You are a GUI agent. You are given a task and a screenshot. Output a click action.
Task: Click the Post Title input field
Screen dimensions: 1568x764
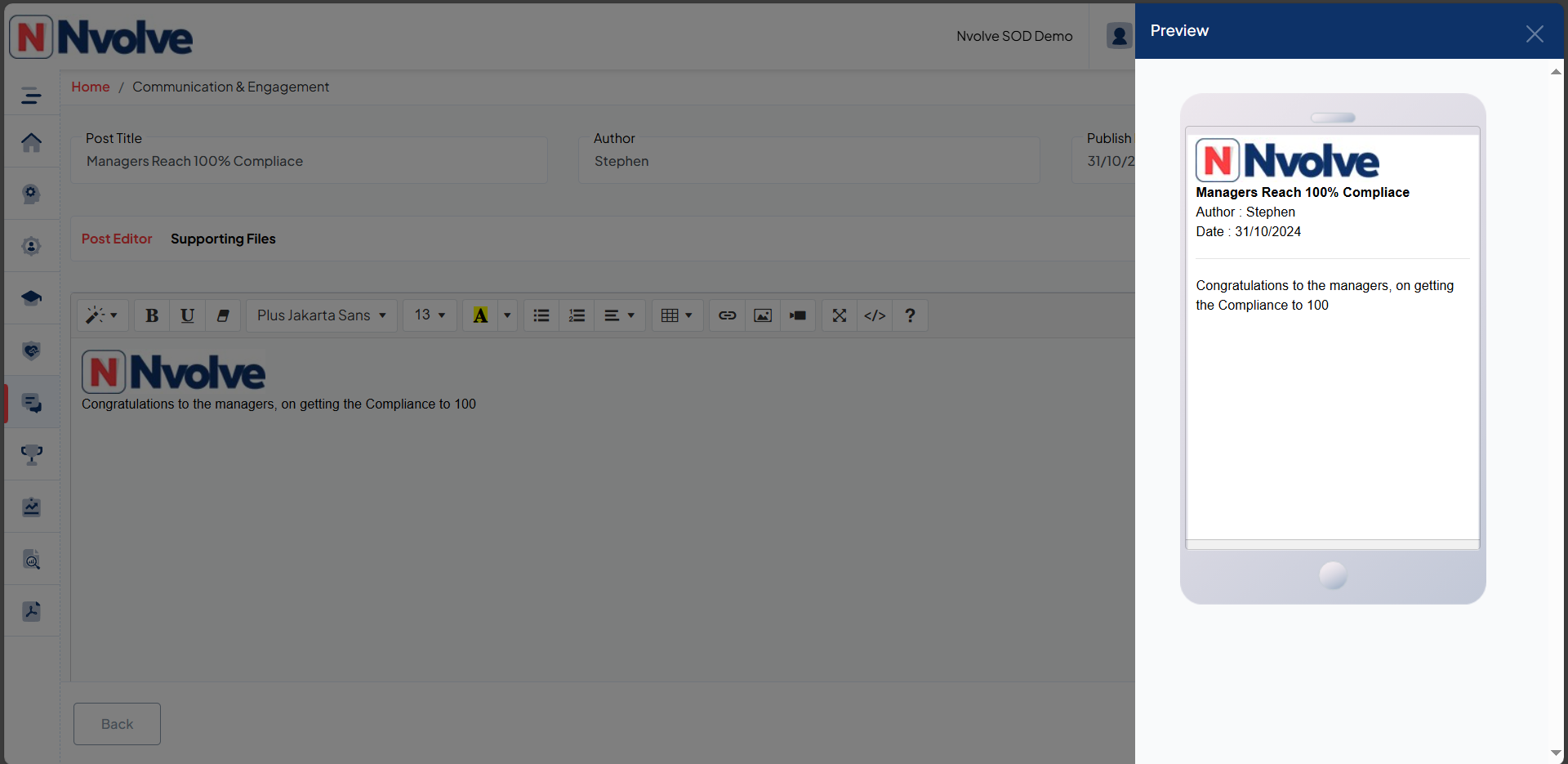[309, 161]
